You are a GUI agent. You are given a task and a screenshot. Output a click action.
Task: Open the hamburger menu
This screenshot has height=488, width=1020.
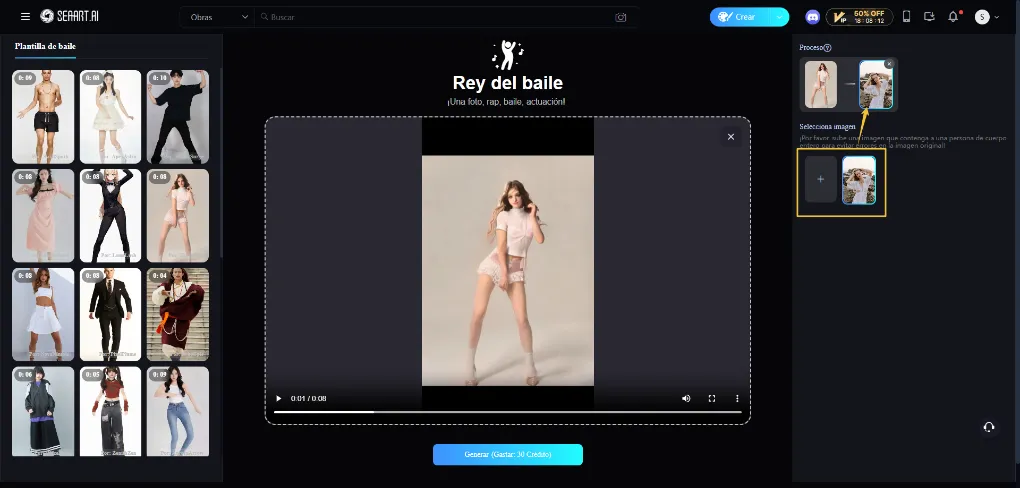26,17
